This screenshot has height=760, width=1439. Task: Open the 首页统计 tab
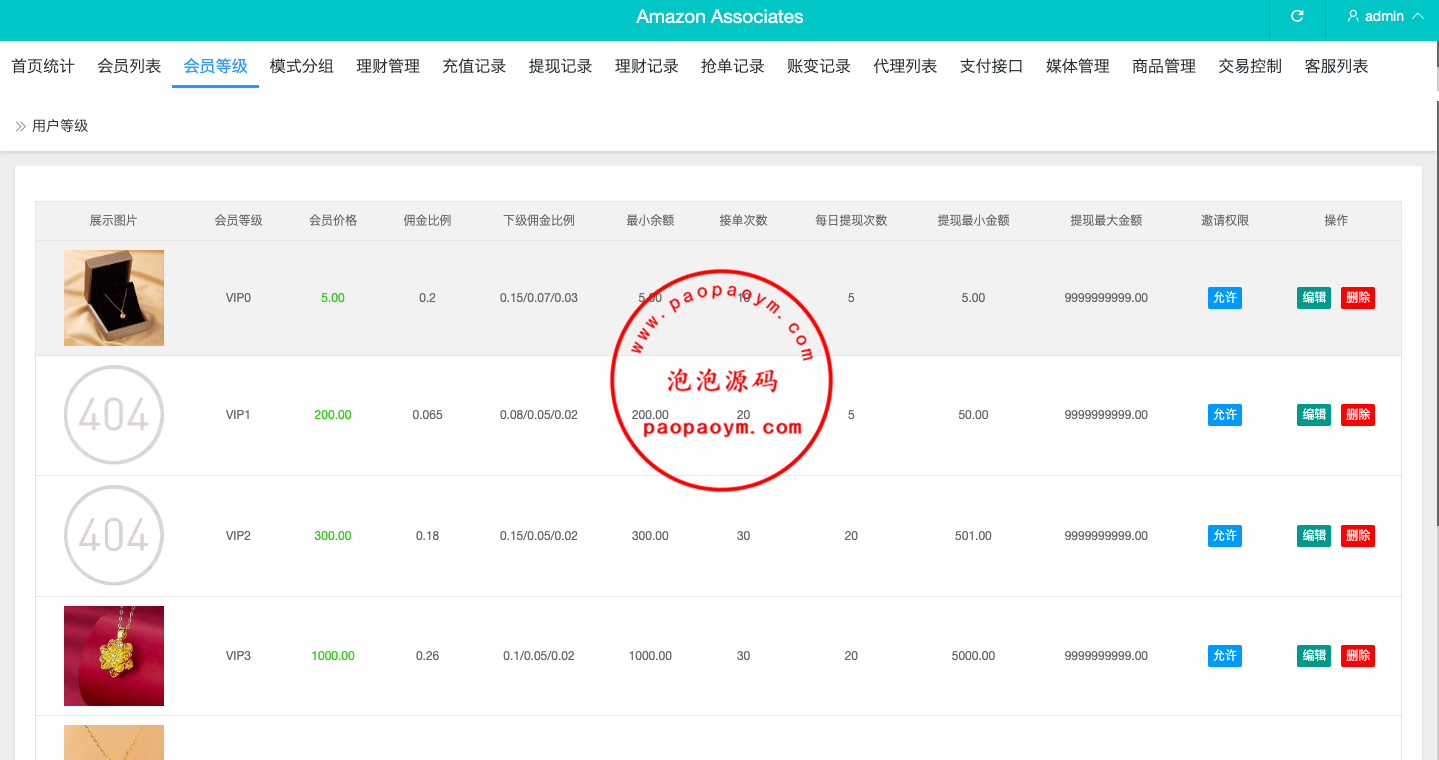tap(43, 66)
